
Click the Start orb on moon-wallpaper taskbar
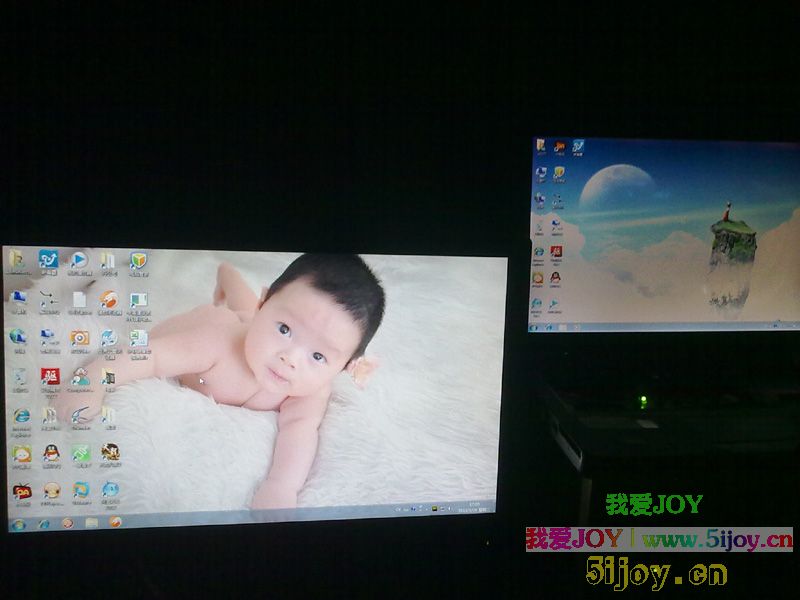tap(534, 328)
